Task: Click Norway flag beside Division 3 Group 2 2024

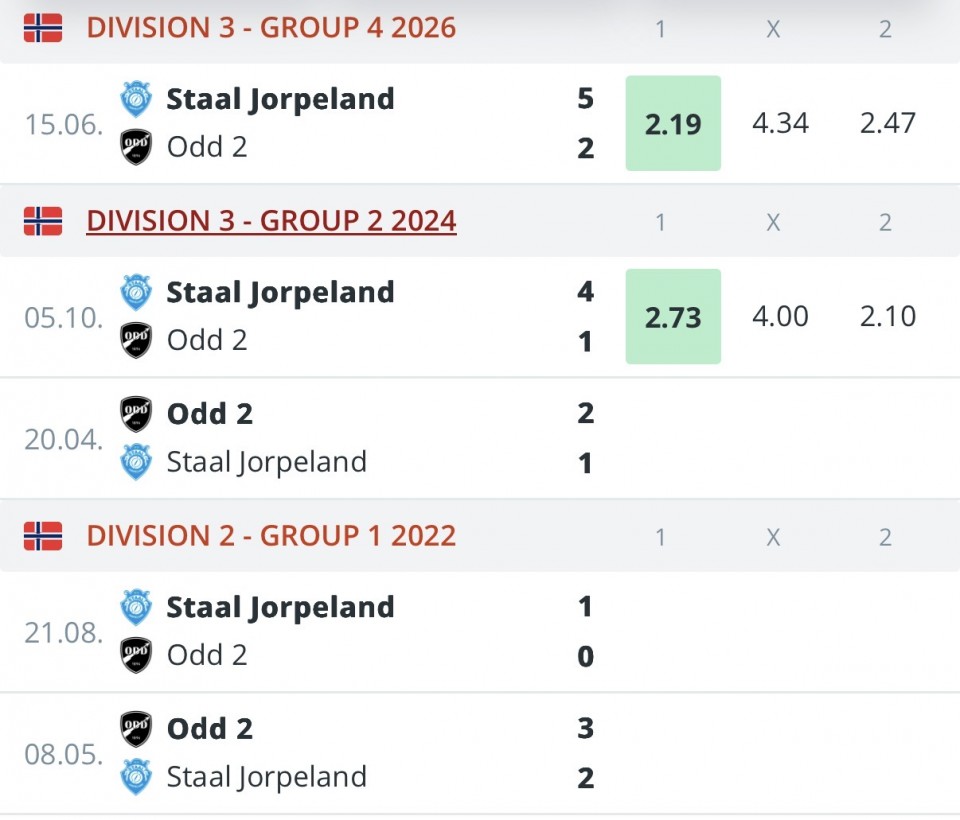Action: tap(43, 221)
